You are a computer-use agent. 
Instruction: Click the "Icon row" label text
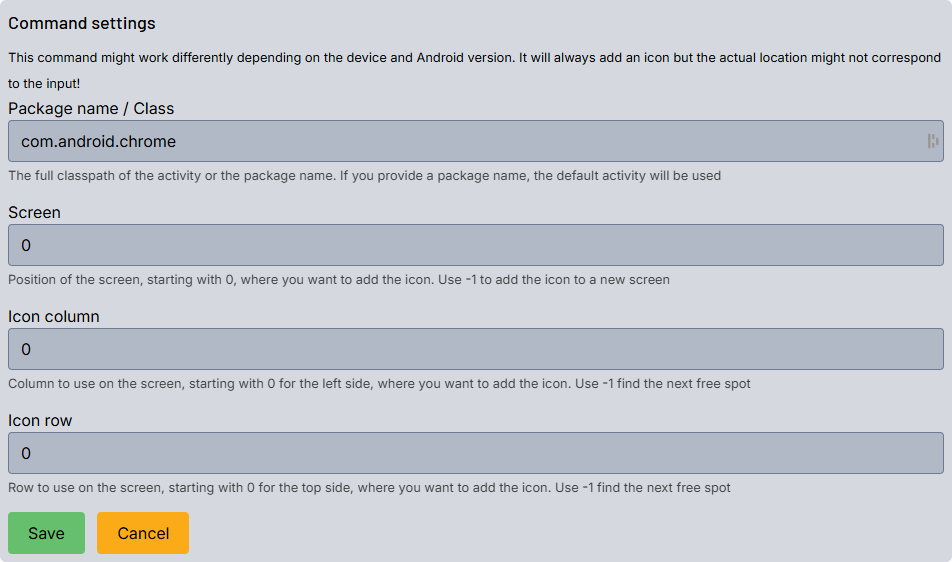[40, 420]
